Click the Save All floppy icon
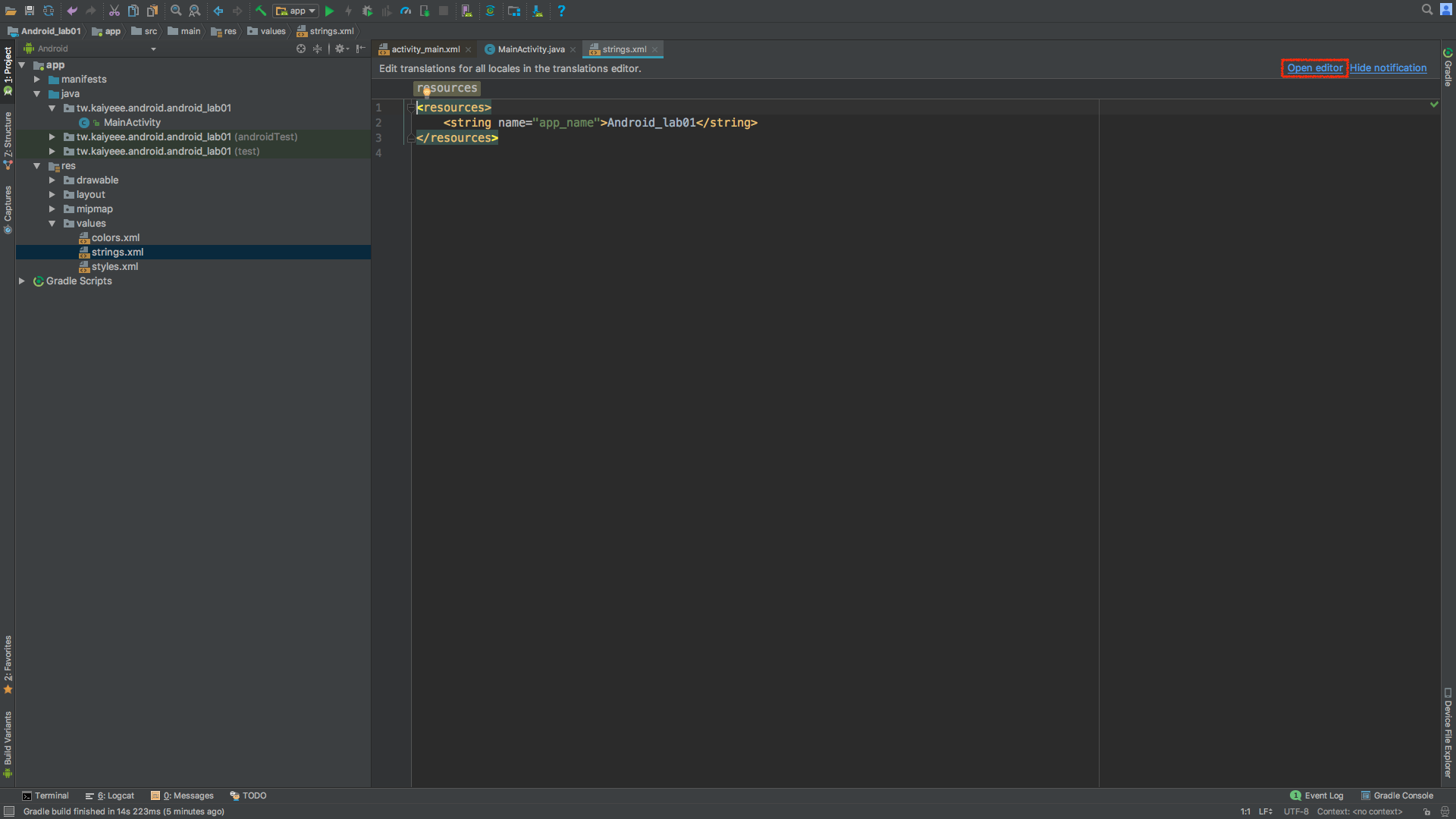The height and width of the screenshot is (819, 1456). tap(30, 11)
